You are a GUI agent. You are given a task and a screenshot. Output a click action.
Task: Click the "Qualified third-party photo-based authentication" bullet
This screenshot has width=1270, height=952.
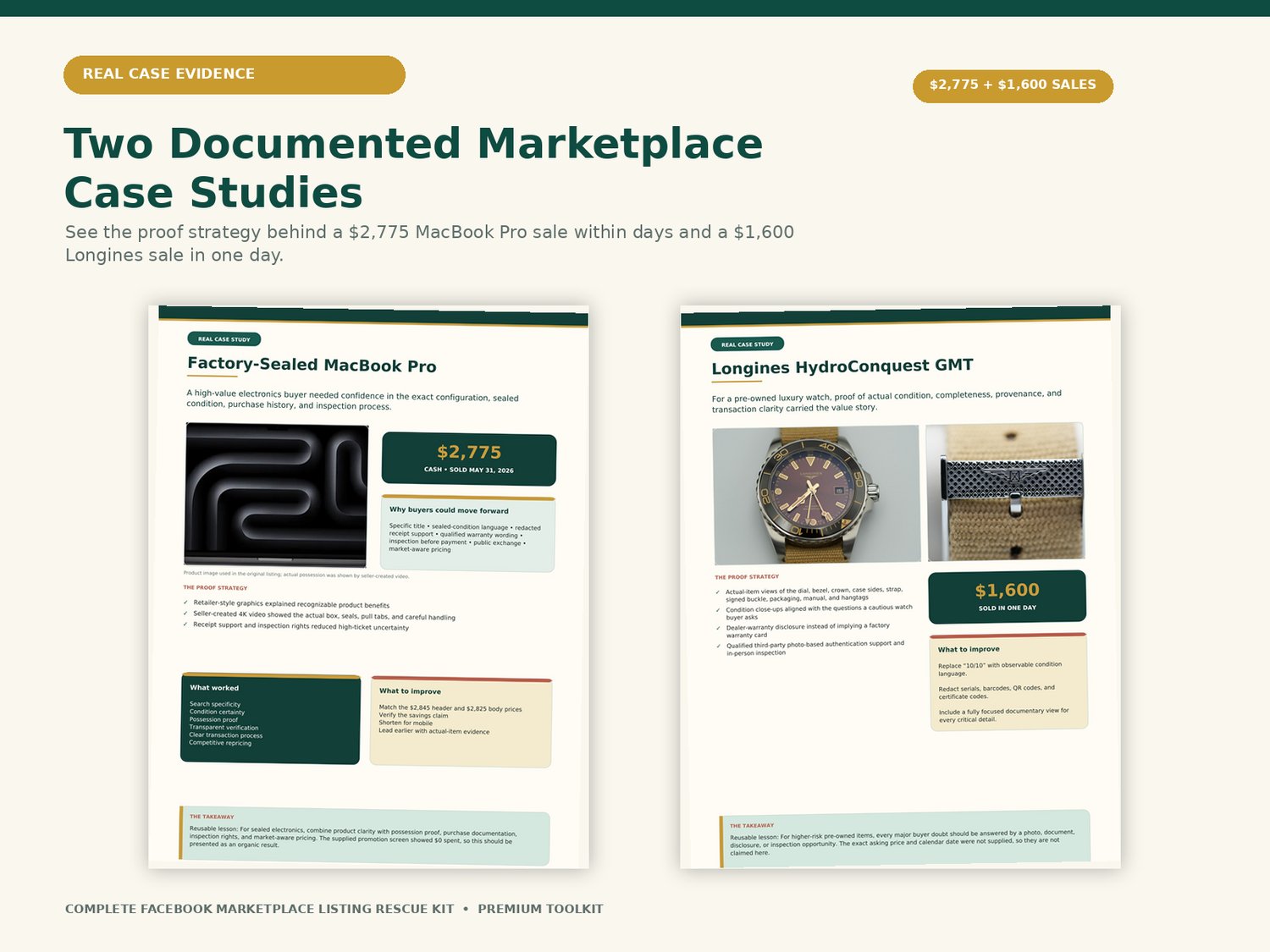pos(810,648)
